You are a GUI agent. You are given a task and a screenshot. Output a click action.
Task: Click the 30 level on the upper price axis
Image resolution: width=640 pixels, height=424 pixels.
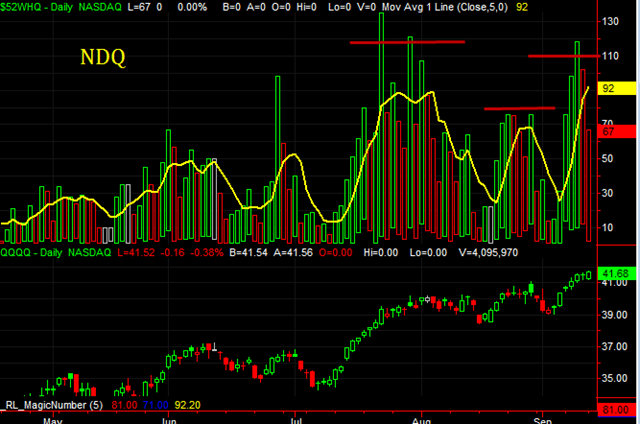click(x=607, y=193)
